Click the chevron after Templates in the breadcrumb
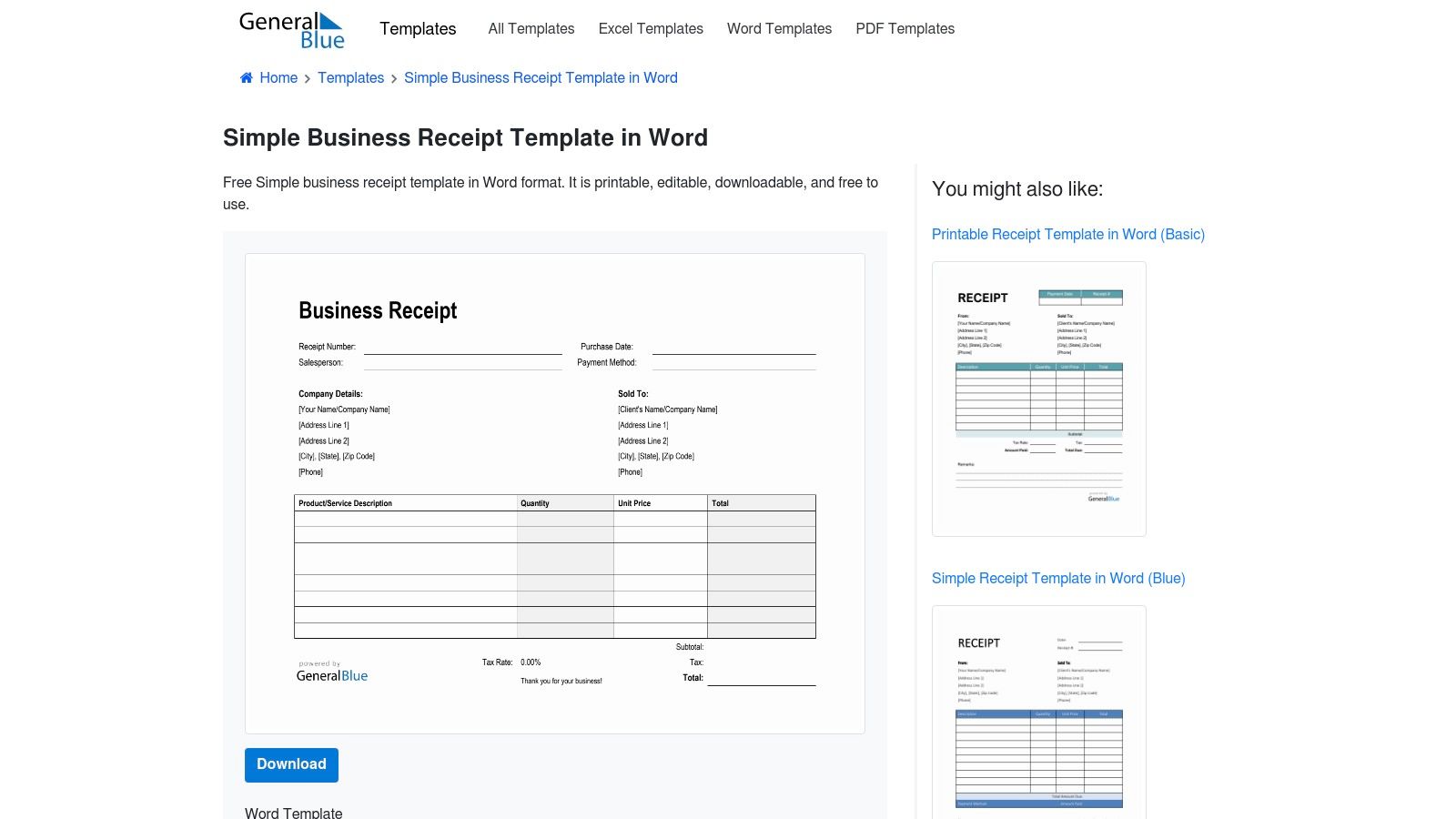Viewport: 1456px width, 819px height. coord(392,78)
